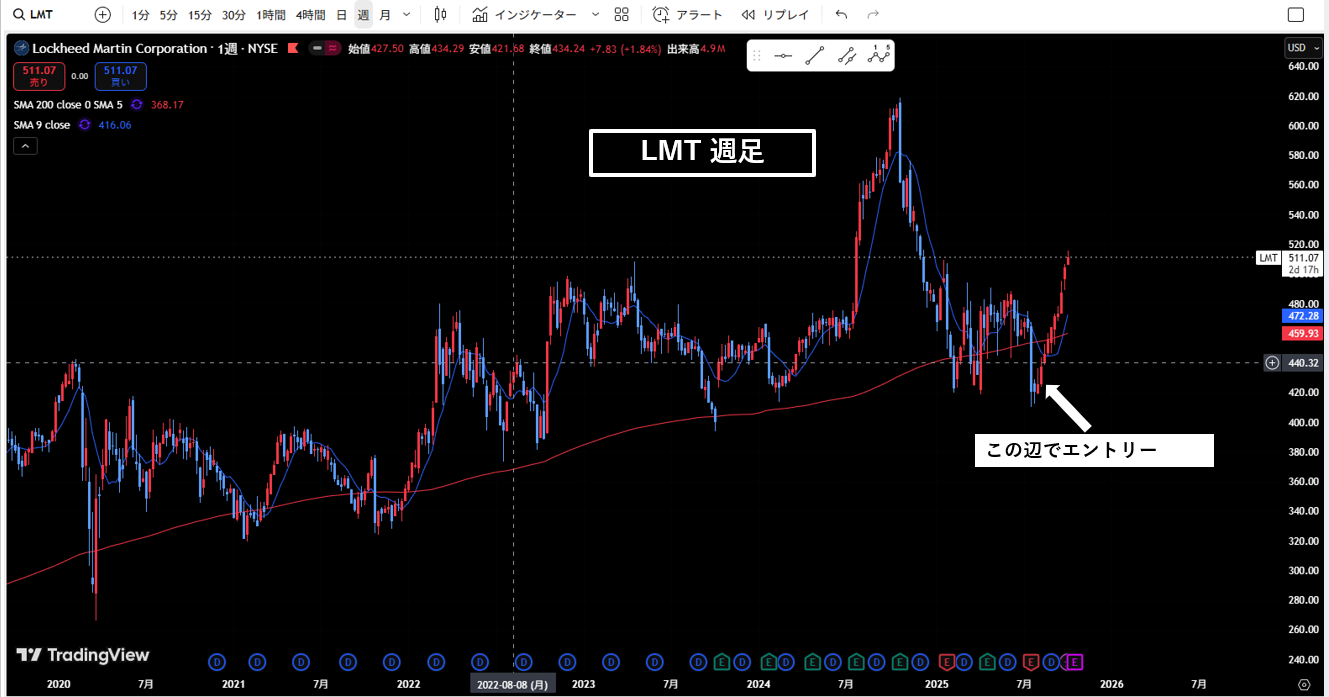Open the indicator templates grid icon
The width and height of the screenshot is (1329, 697).
[622, 15]
